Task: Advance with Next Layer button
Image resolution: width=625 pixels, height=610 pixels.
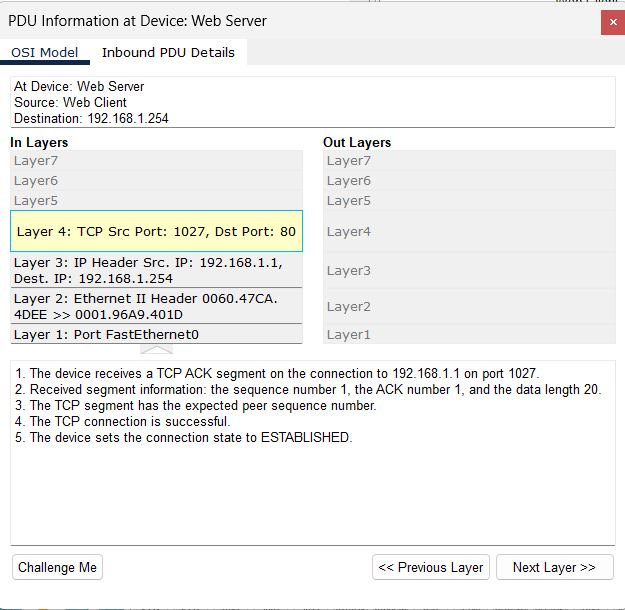Action: tap(554, 567)
